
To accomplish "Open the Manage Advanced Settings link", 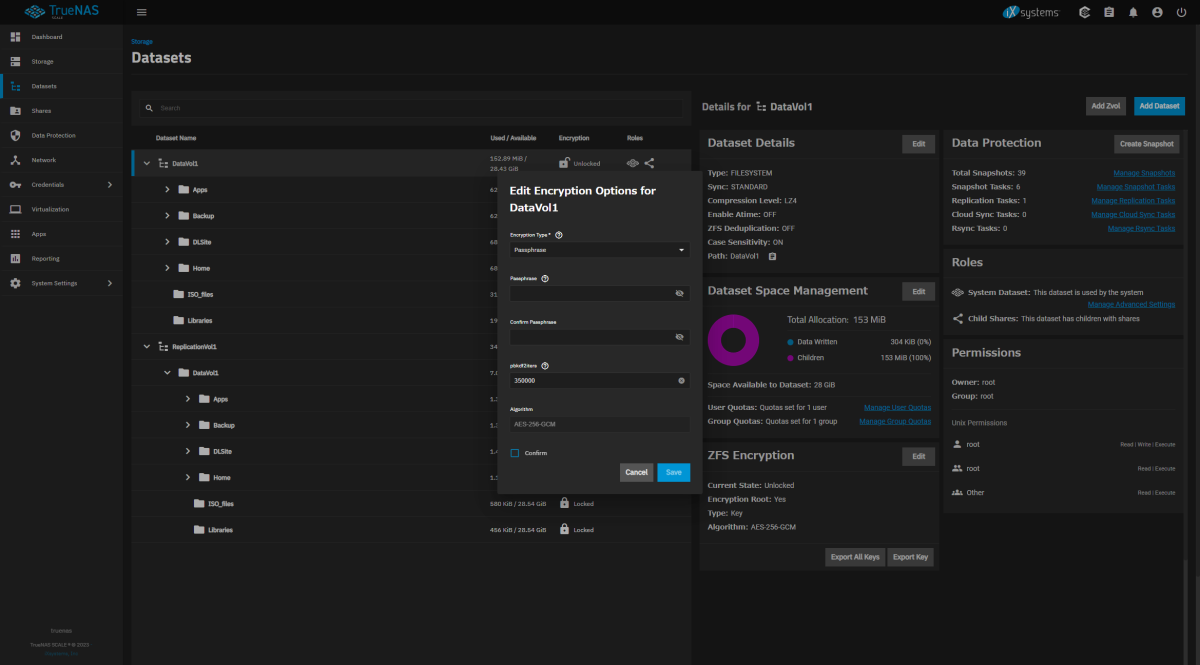I will pos(1131,304).
